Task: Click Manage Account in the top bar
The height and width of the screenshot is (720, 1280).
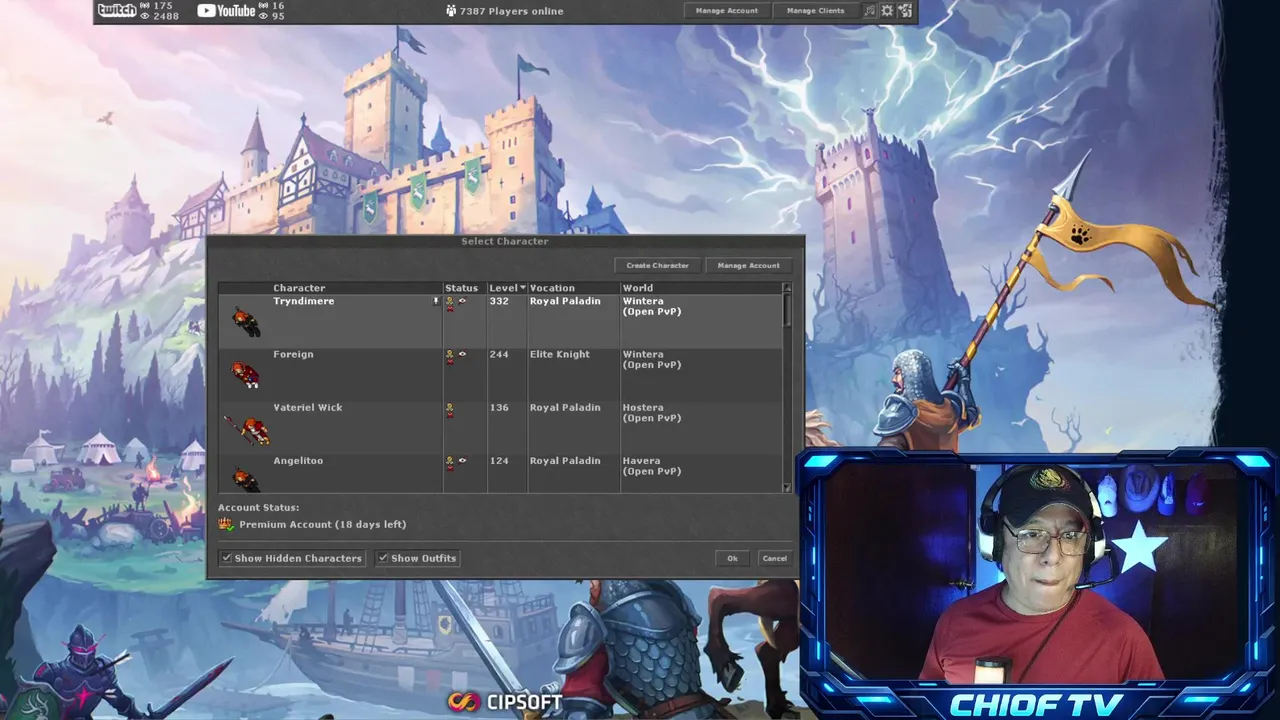Action: pyautogui.click(x=727, y=11)
